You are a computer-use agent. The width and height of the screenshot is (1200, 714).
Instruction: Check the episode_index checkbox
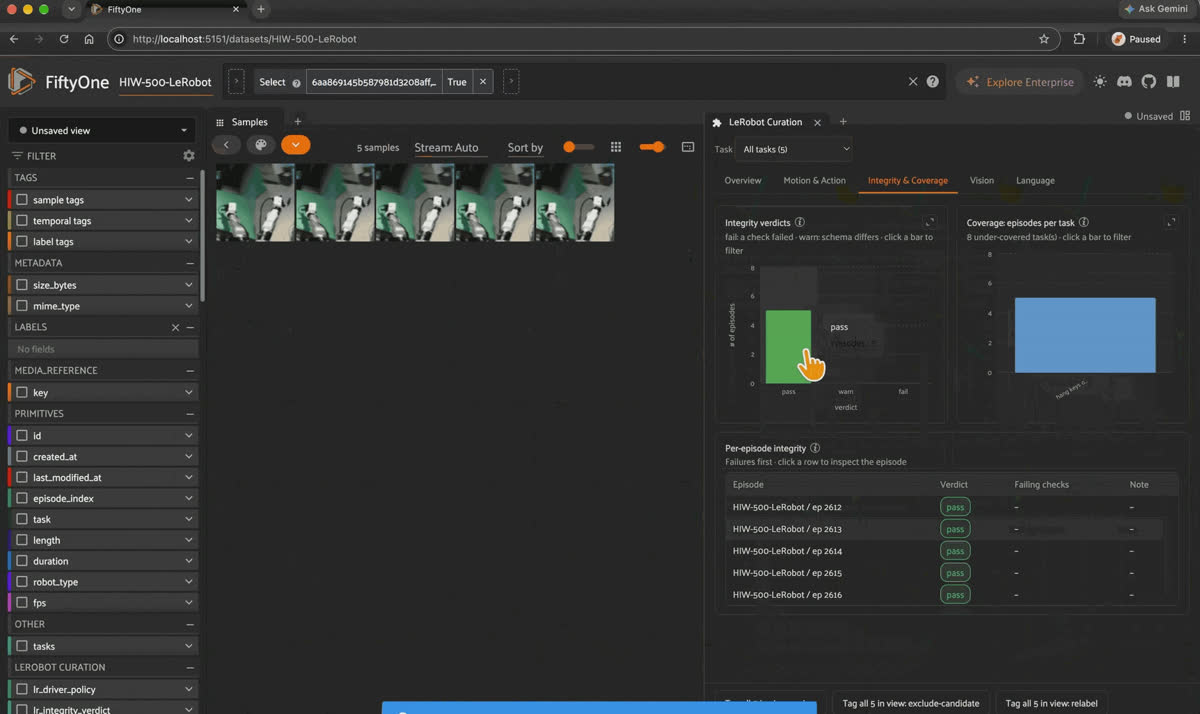[x=22, y=498]
